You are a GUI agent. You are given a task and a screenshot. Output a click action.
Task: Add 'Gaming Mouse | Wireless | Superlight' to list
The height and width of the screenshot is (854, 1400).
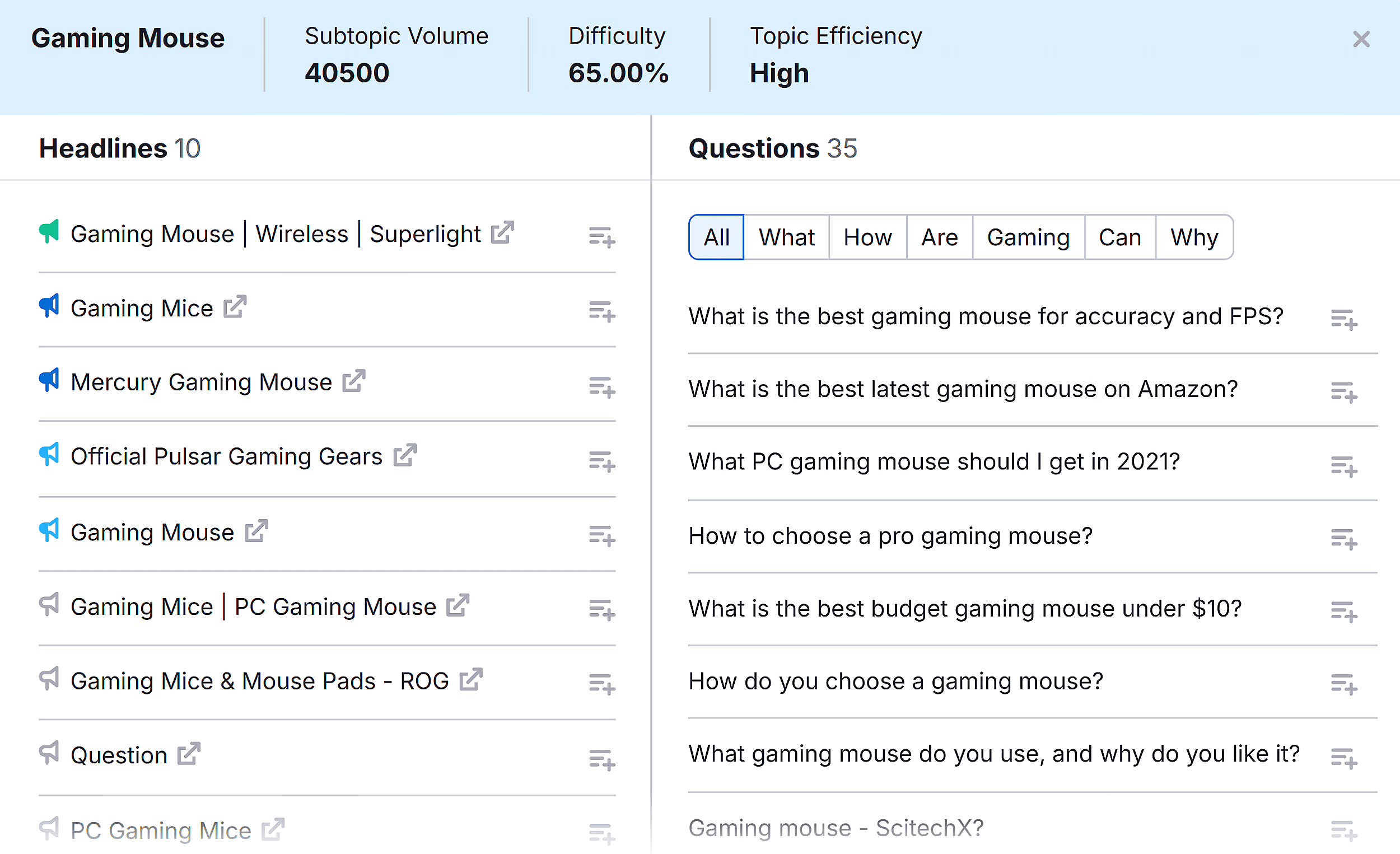point(601,237)
